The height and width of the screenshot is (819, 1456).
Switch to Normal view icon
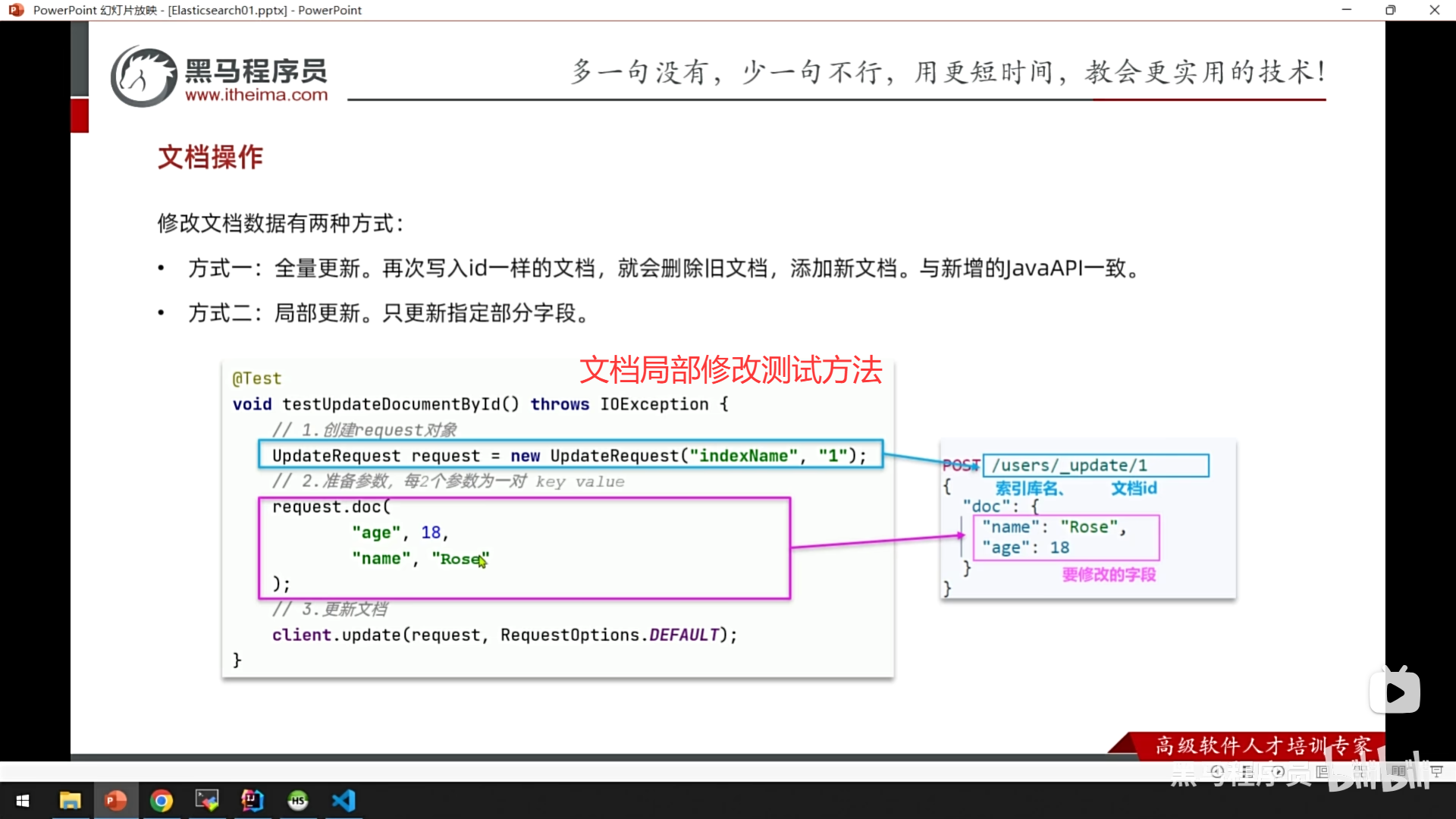click(1323, 772)
